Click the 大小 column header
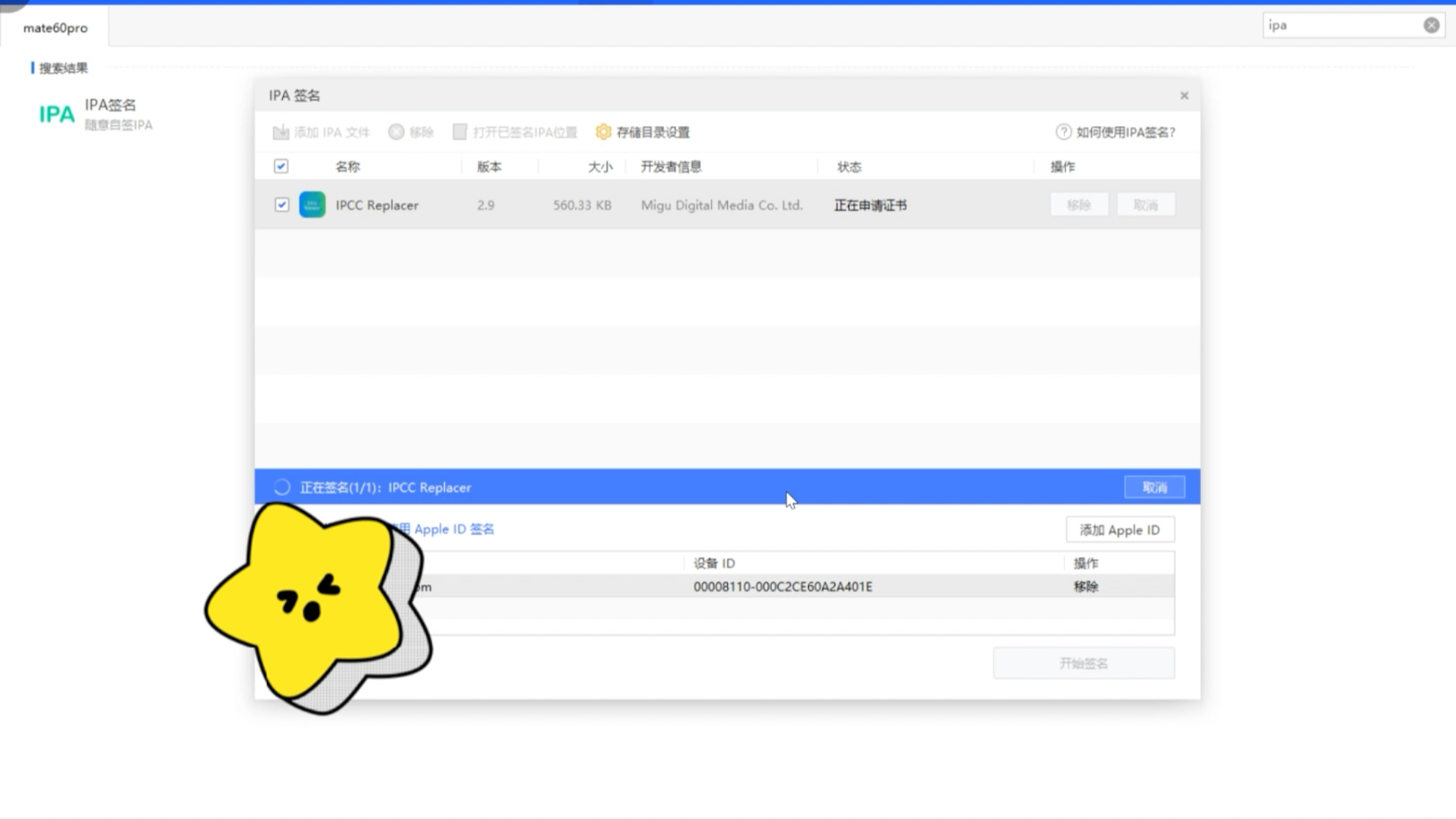Screen dimensions: 1456x819 point(599,166)
